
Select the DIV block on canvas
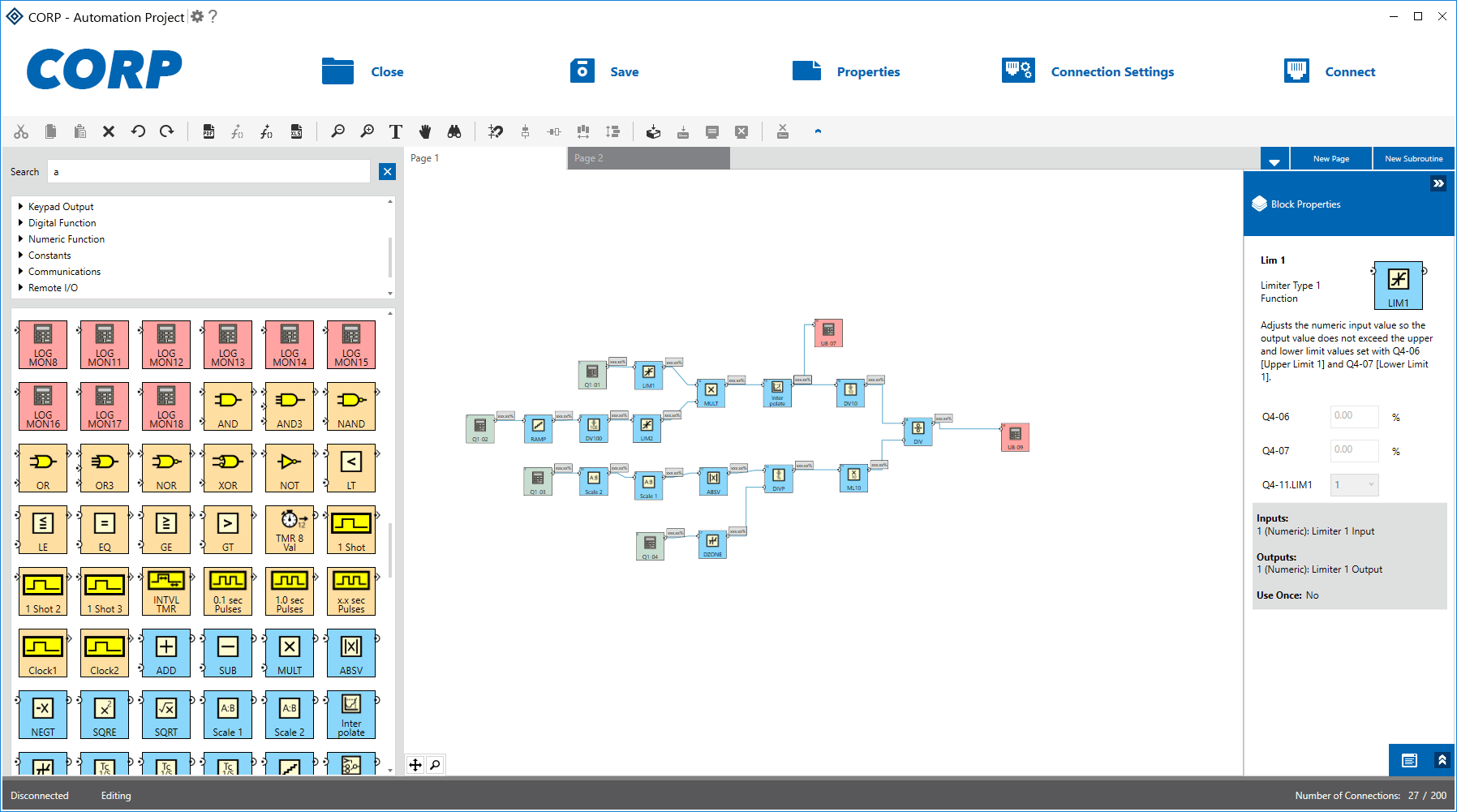(x=918, y=432)
